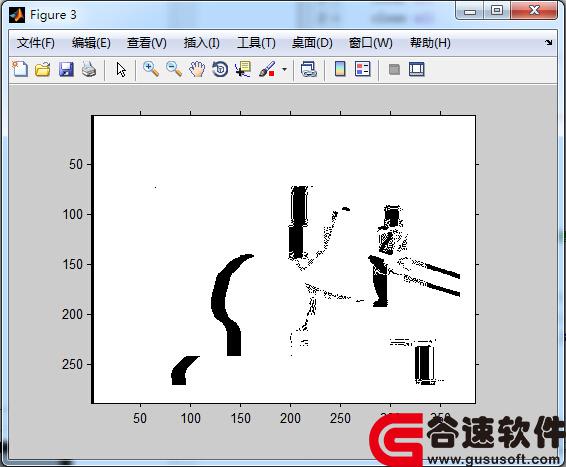
Task: Select the Data Cursor tool
Action: (x=243, y=69)
